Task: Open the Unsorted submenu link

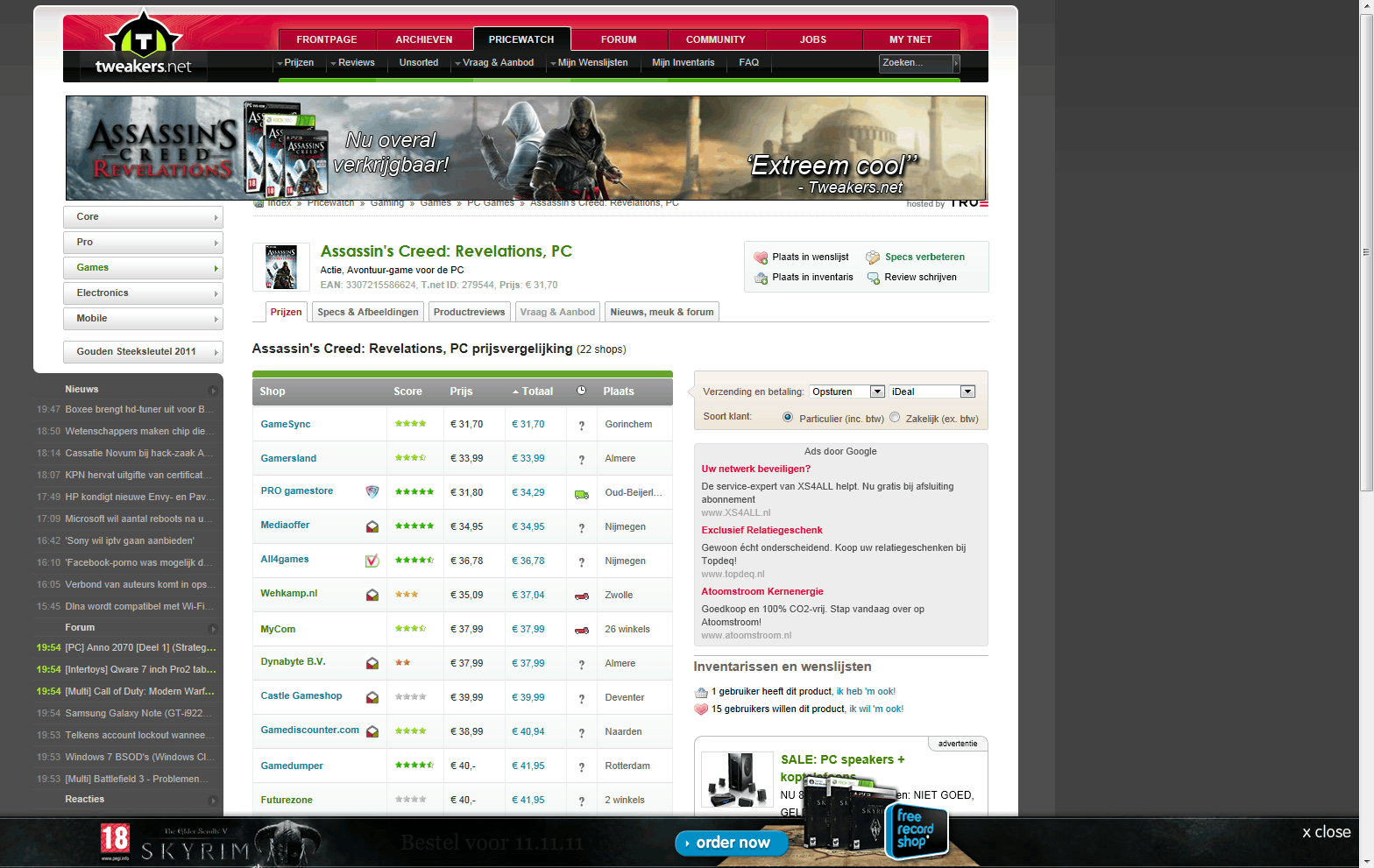Action: pos(419,63)
